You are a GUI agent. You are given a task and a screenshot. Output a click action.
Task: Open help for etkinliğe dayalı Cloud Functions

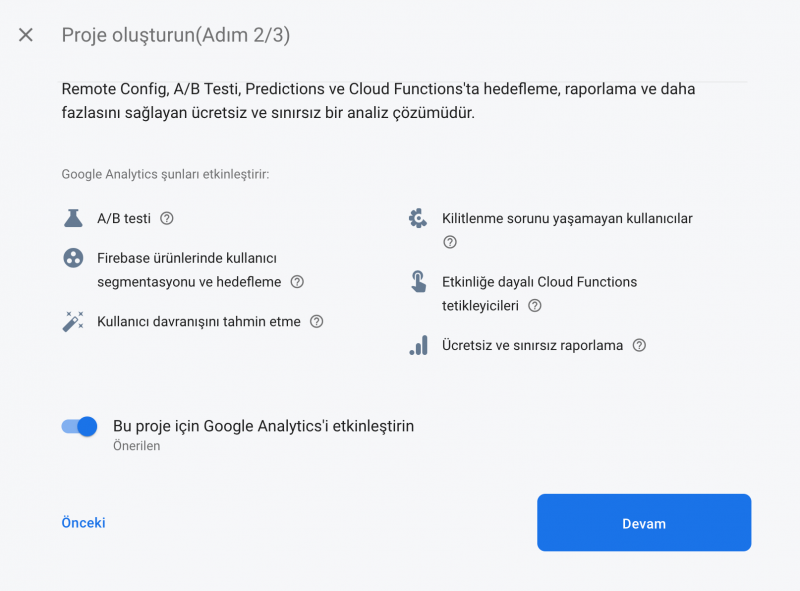tap(535, 305)
